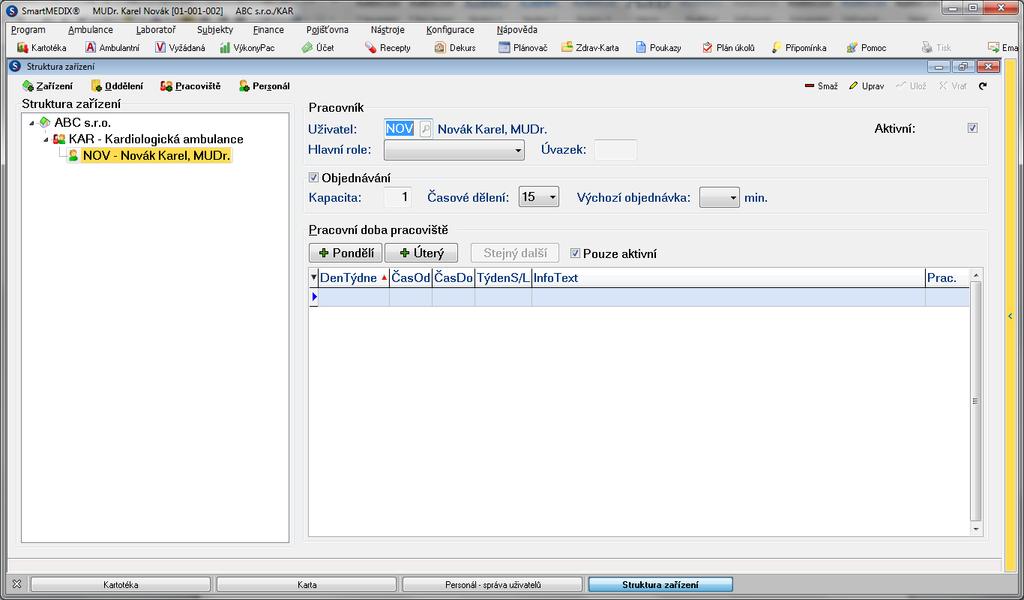Open the Pojišťovna menu
The height and width of the screenshot is (600, 1024).
[327, 29]
